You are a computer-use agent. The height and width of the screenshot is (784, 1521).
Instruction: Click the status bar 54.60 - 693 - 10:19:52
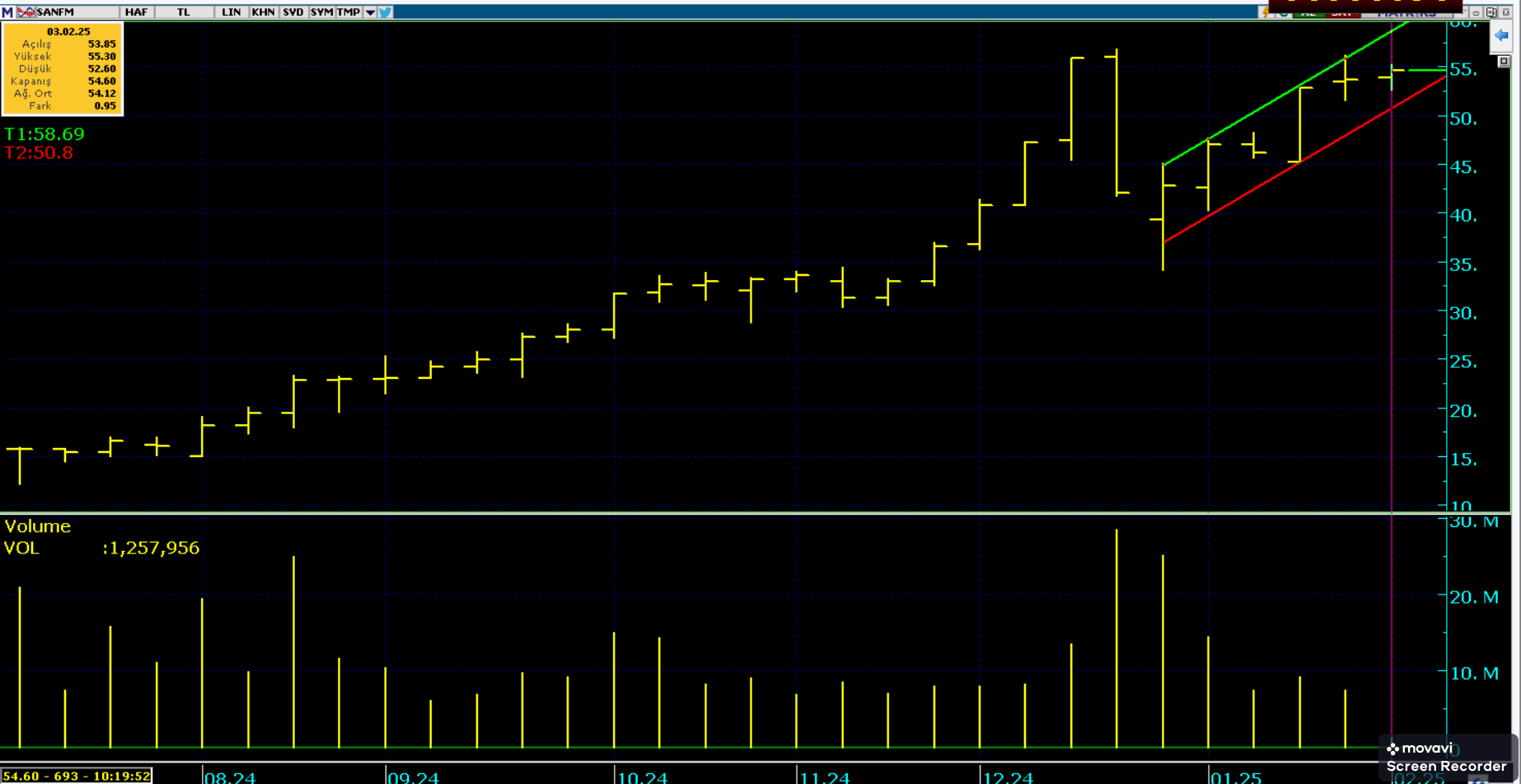click(x=77, y=776)
